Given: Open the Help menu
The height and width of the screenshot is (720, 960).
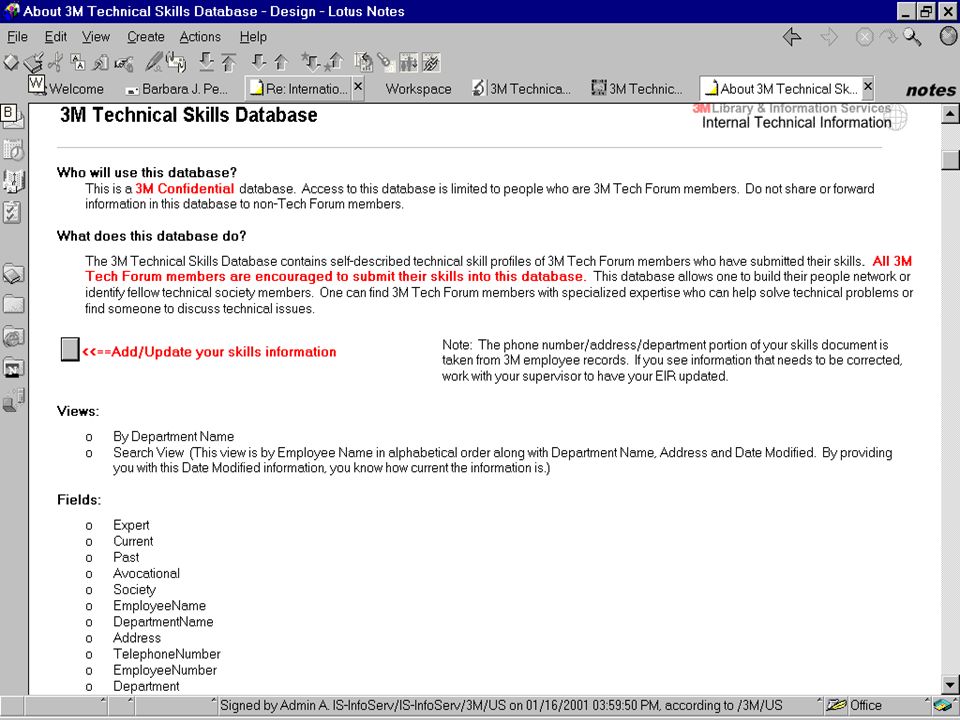Looking at the screenshot, I should [x=253, y=37].
